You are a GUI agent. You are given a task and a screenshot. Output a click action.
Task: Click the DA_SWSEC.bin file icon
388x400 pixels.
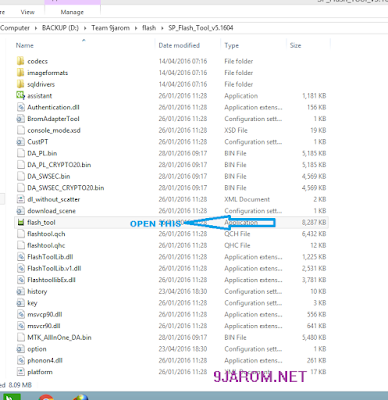coord(20,176)
